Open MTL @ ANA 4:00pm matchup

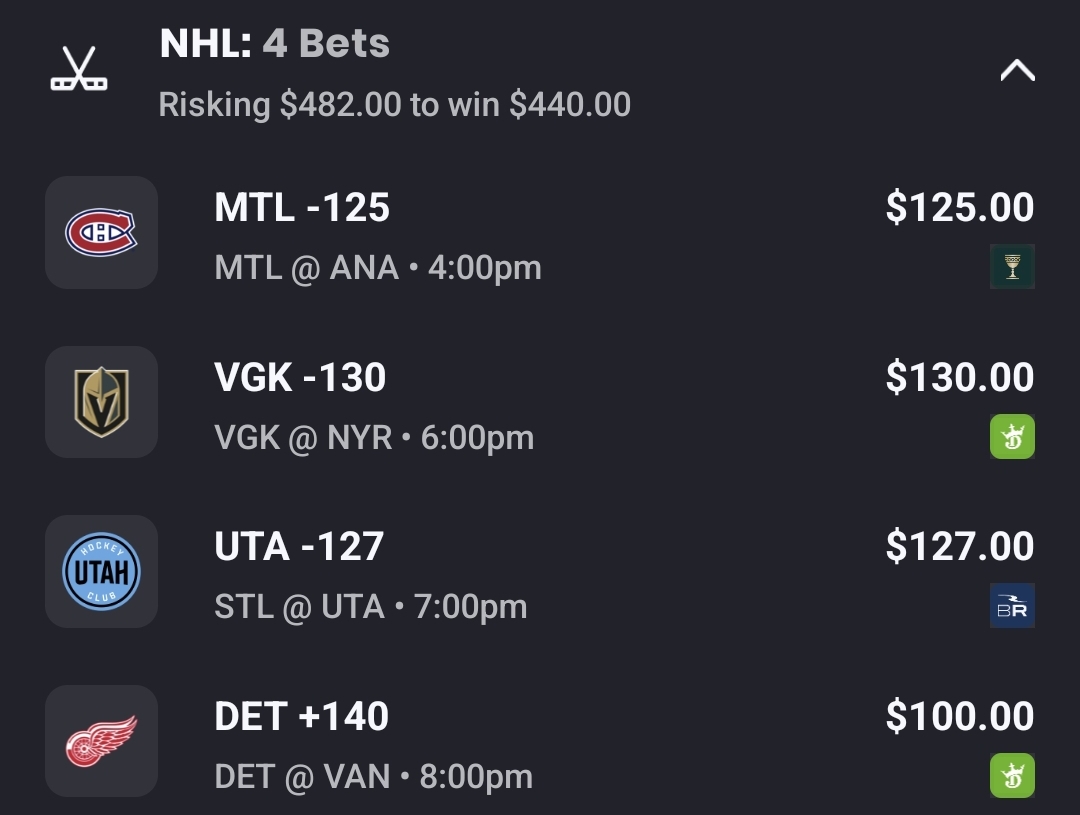(x=378, y=268)
